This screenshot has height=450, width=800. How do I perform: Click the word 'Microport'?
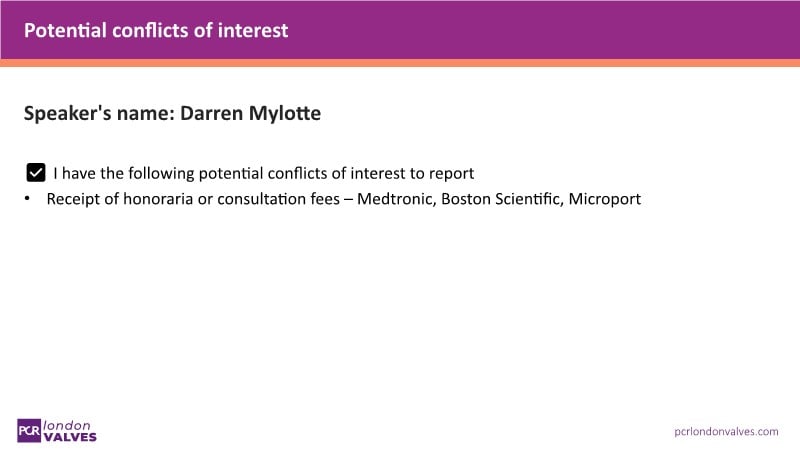click(x=604, y=199)
